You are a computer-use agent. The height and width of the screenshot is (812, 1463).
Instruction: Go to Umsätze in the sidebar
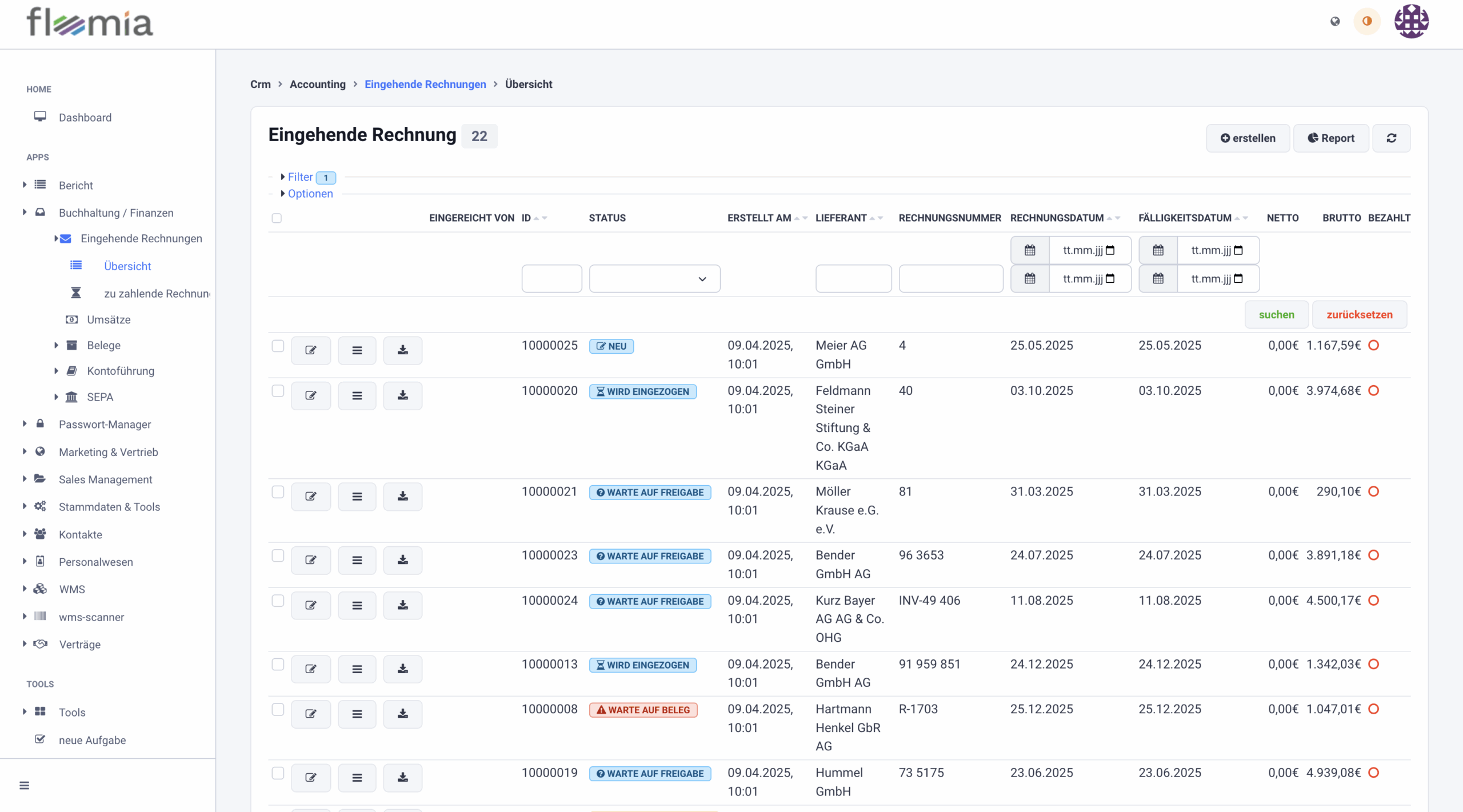[x=109, y=319]
